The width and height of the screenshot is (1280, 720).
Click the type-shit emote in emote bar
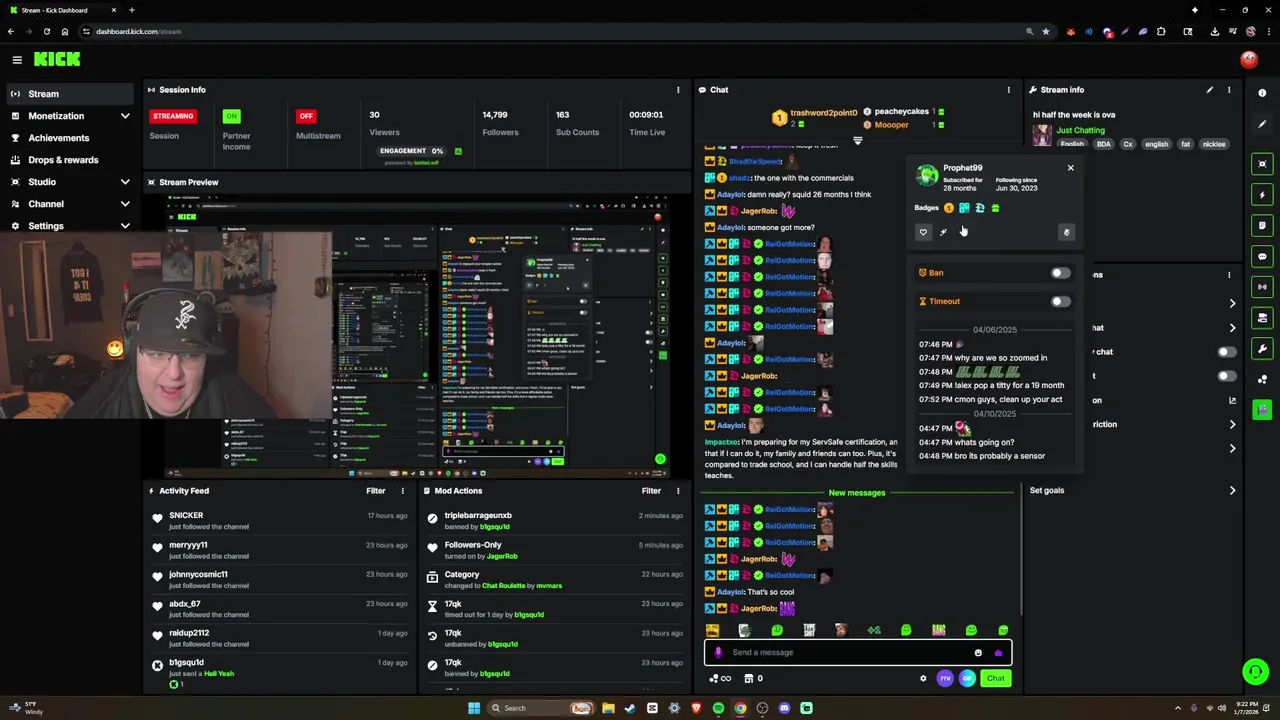point(809,630)
